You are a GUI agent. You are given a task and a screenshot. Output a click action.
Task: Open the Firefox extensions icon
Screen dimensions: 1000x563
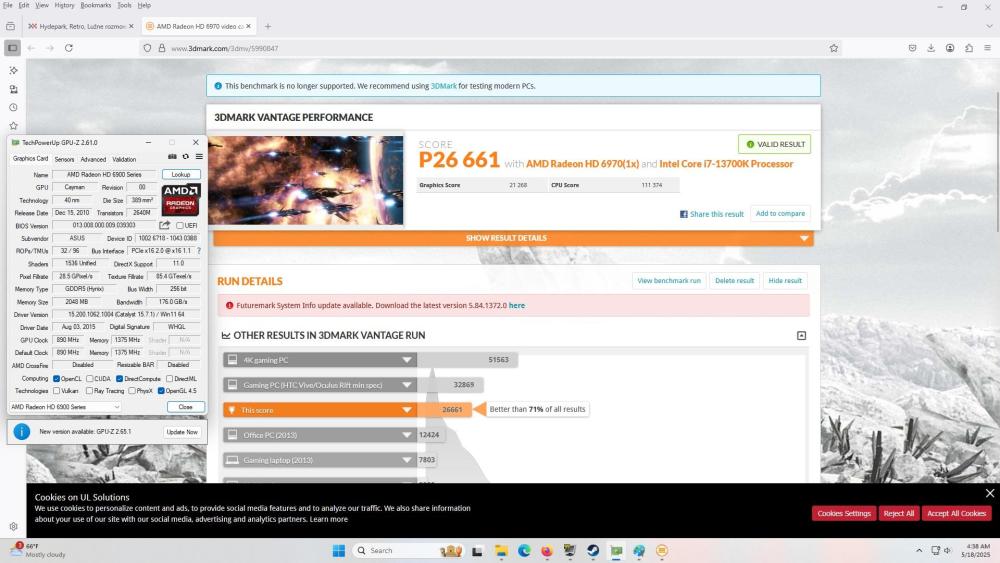(969, 48)
